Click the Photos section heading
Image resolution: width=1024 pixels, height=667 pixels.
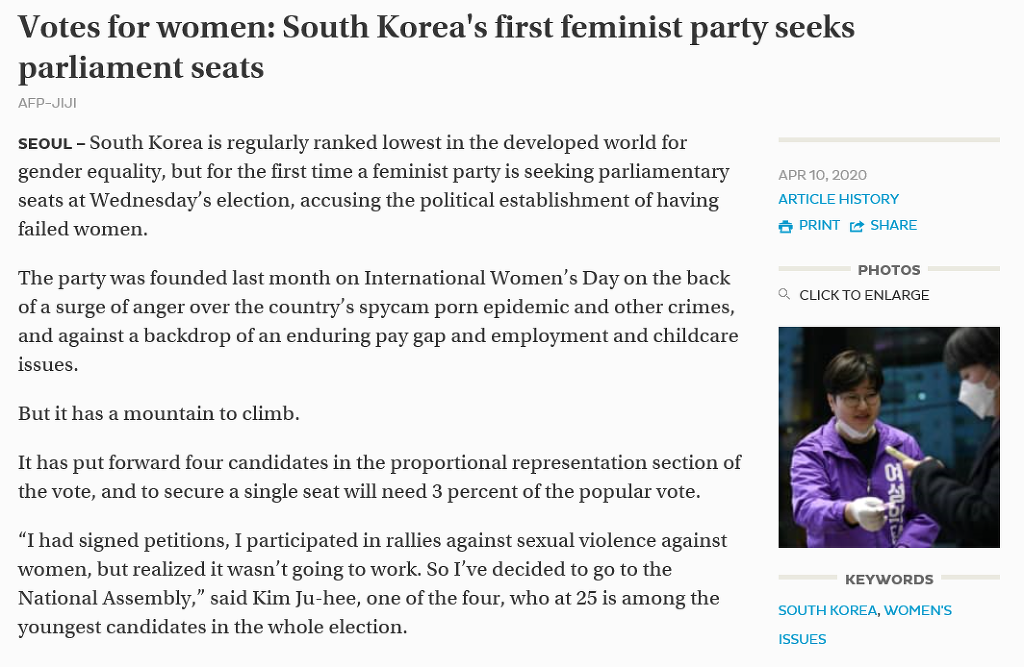click(x=889, y=270)
